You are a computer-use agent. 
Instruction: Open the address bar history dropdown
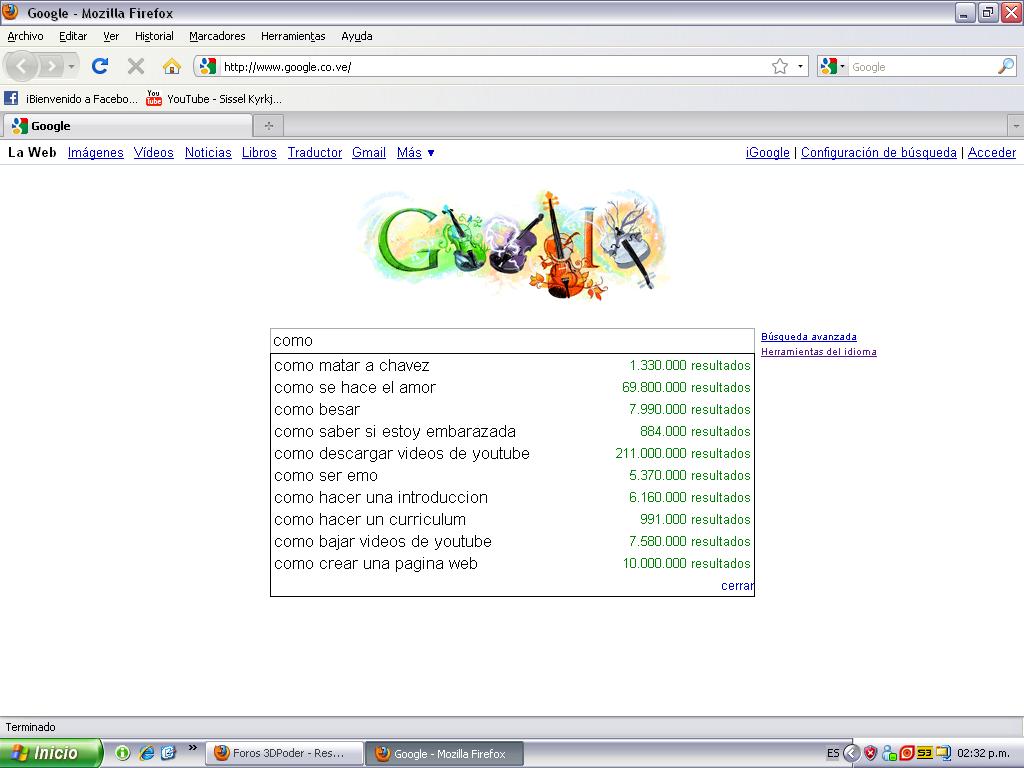click(x=800, y=66)
